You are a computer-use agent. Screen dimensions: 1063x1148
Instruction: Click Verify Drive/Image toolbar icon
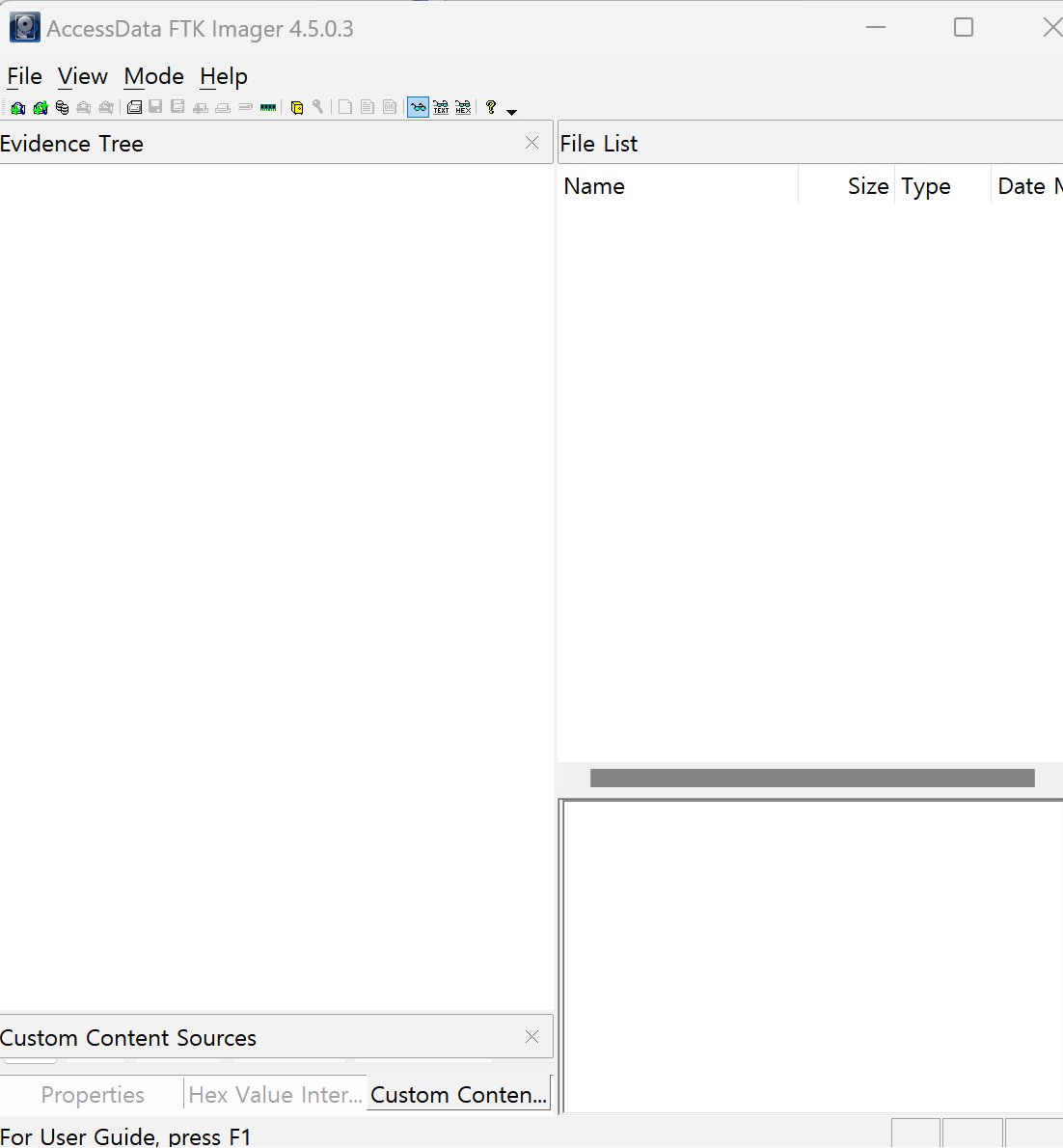[245, 108]
